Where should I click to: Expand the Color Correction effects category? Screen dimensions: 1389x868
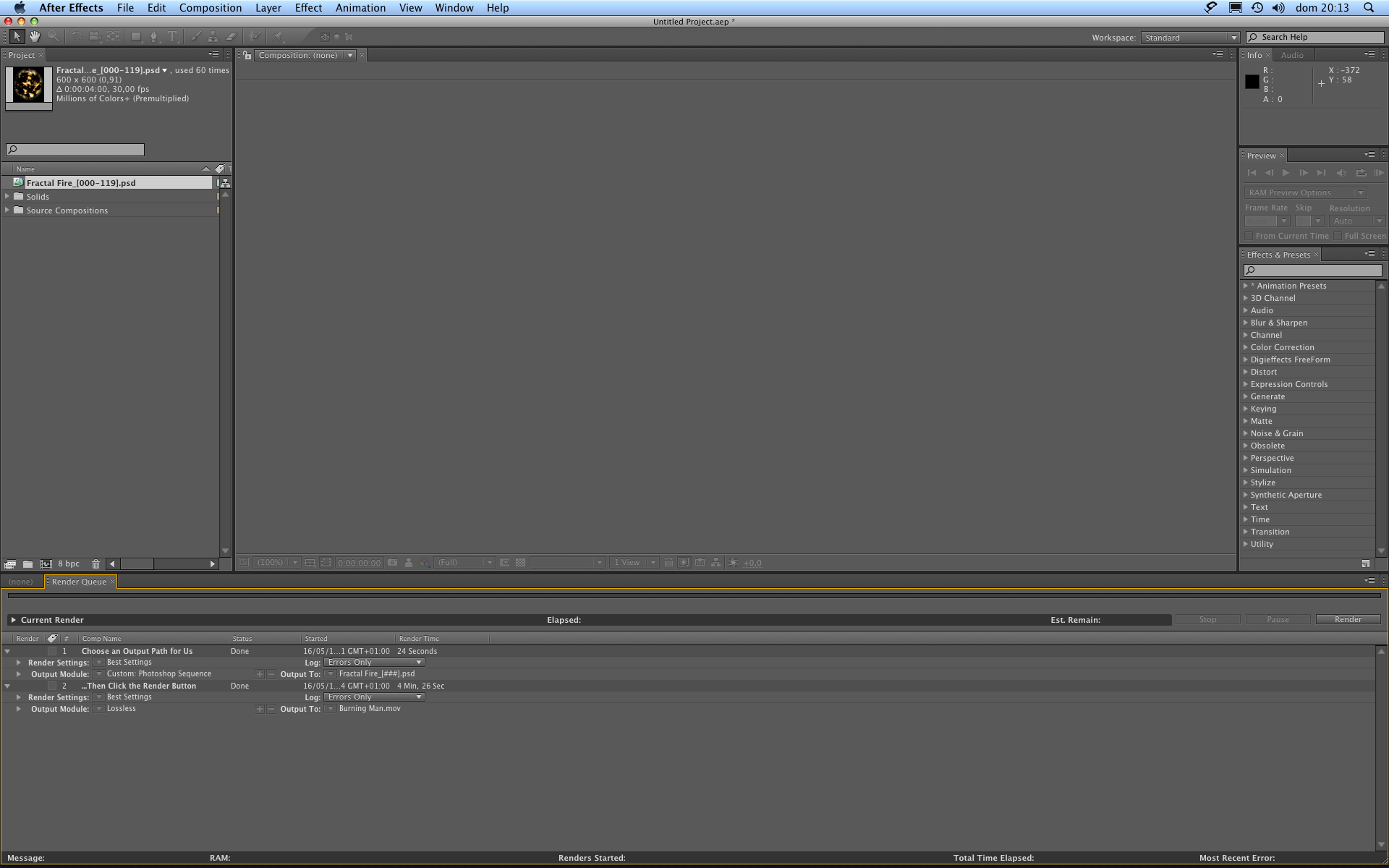1246,347
